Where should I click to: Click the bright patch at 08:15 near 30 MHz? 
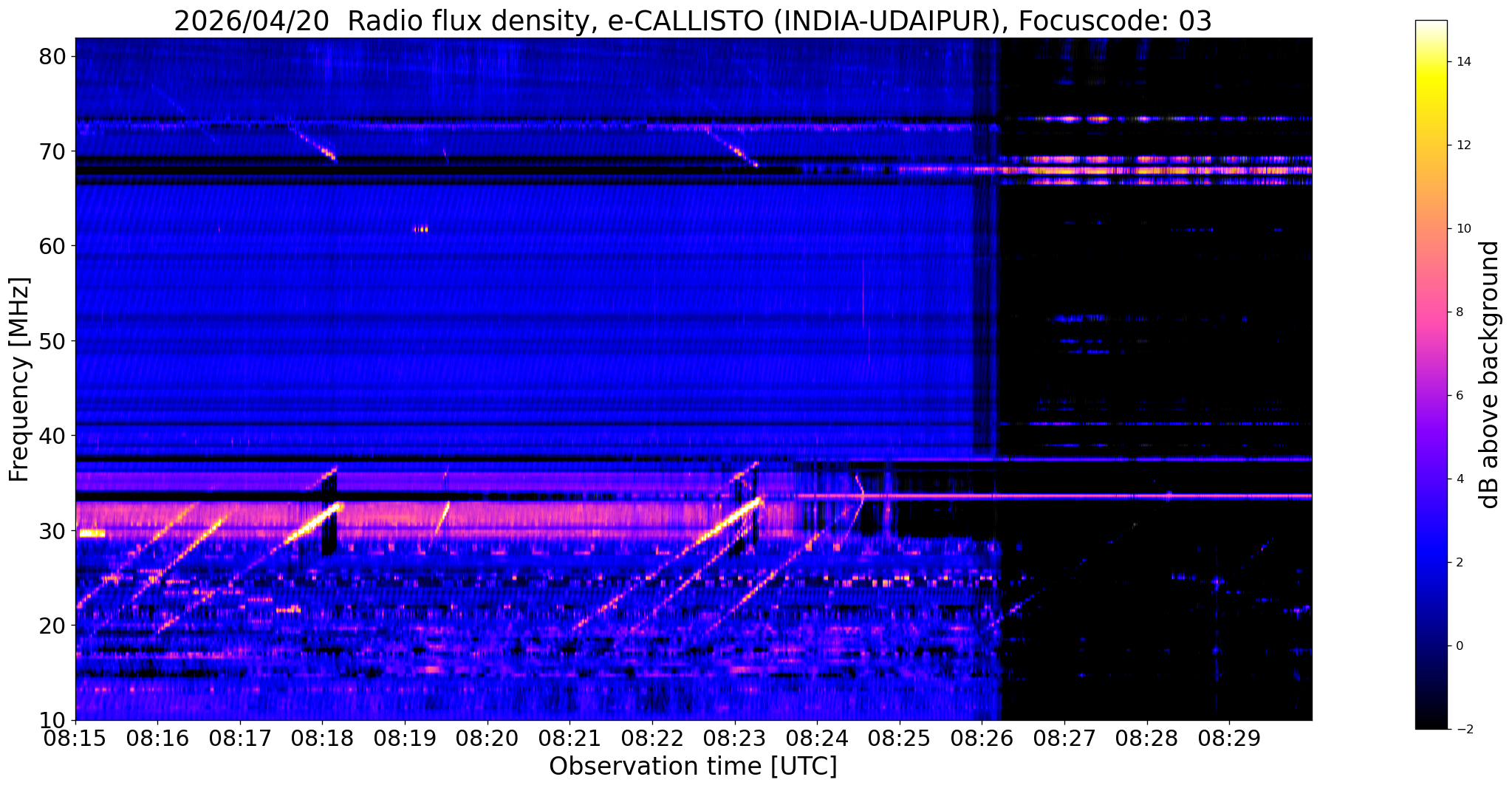point(92,533)
